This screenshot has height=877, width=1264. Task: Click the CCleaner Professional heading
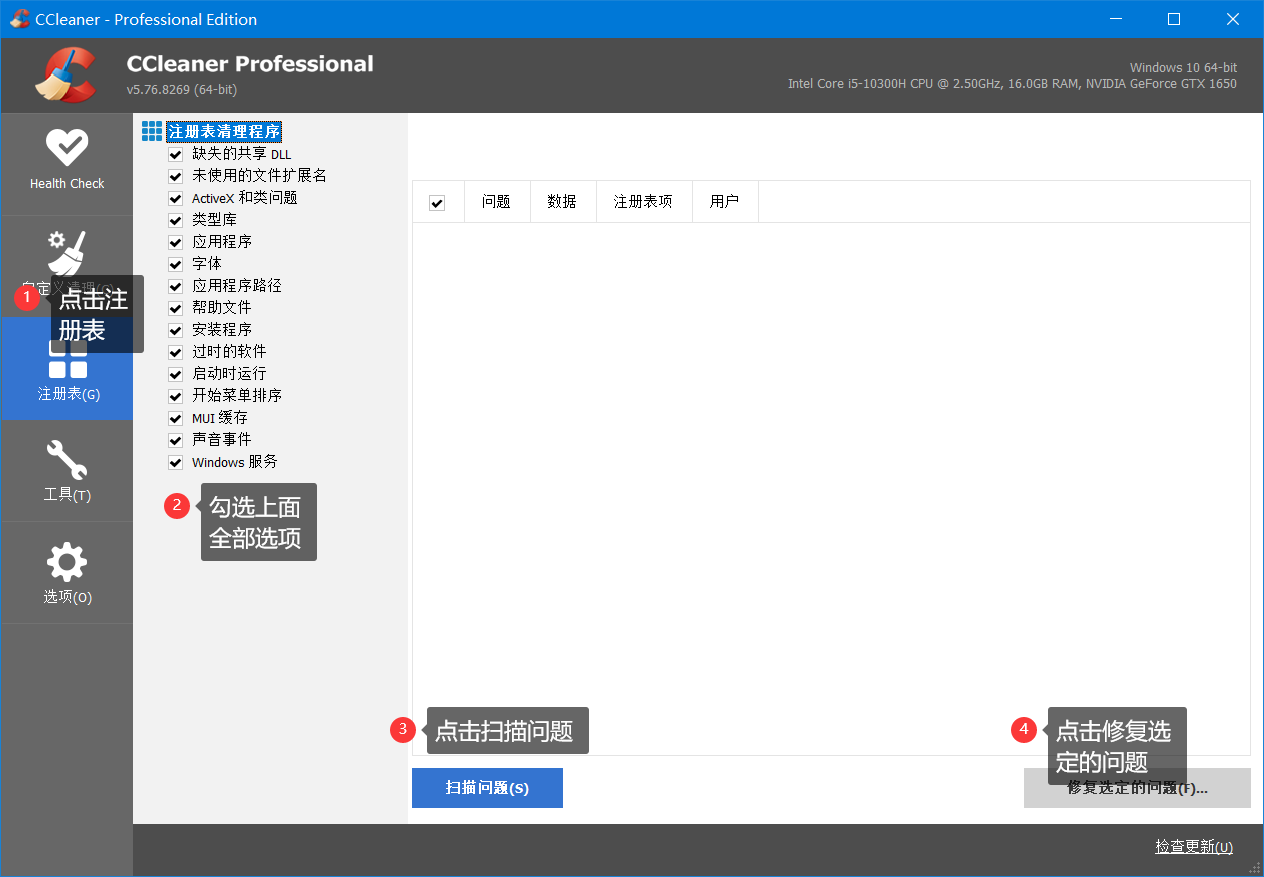tap(250, 64)
